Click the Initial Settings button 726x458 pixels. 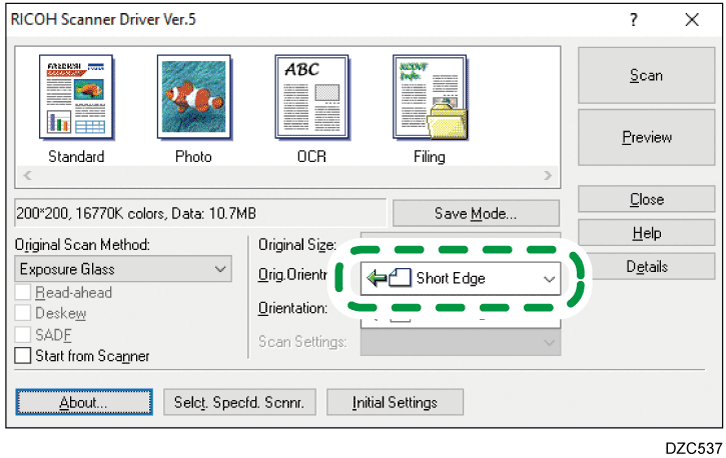pos(394,402)
